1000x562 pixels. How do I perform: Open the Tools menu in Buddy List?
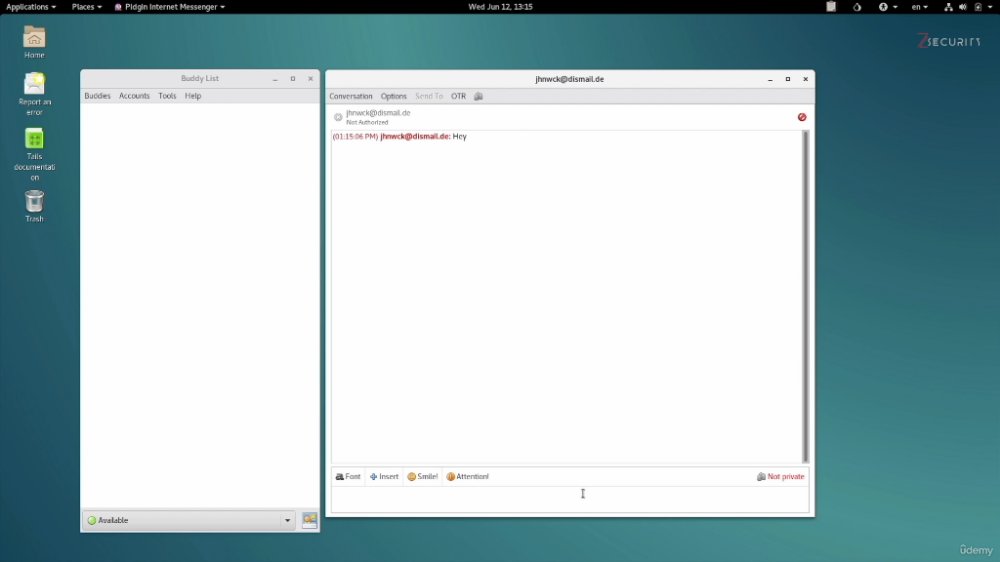point(167,96)
